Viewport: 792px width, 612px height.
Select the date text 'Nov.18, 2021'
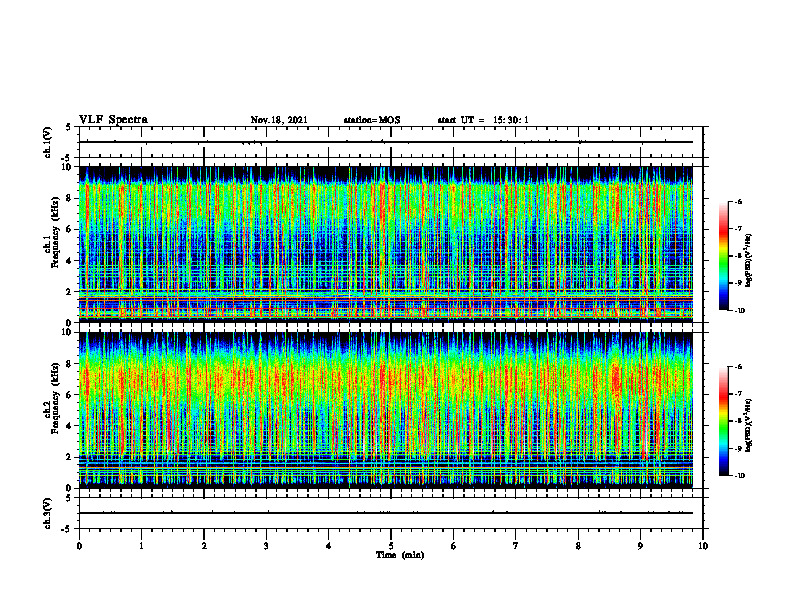point(279,120)
